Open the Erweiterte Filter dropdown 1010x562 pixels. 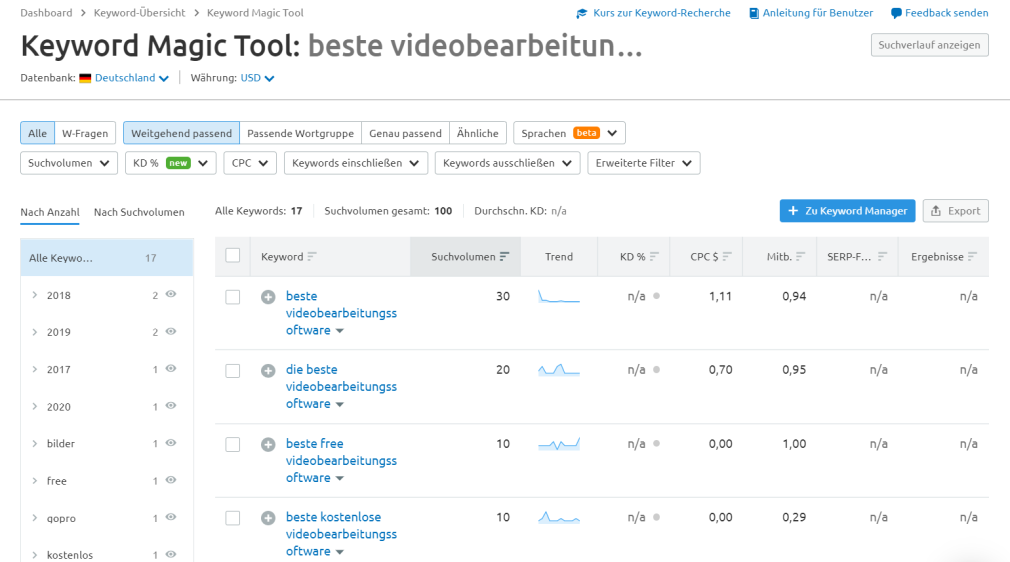(644, 163)
